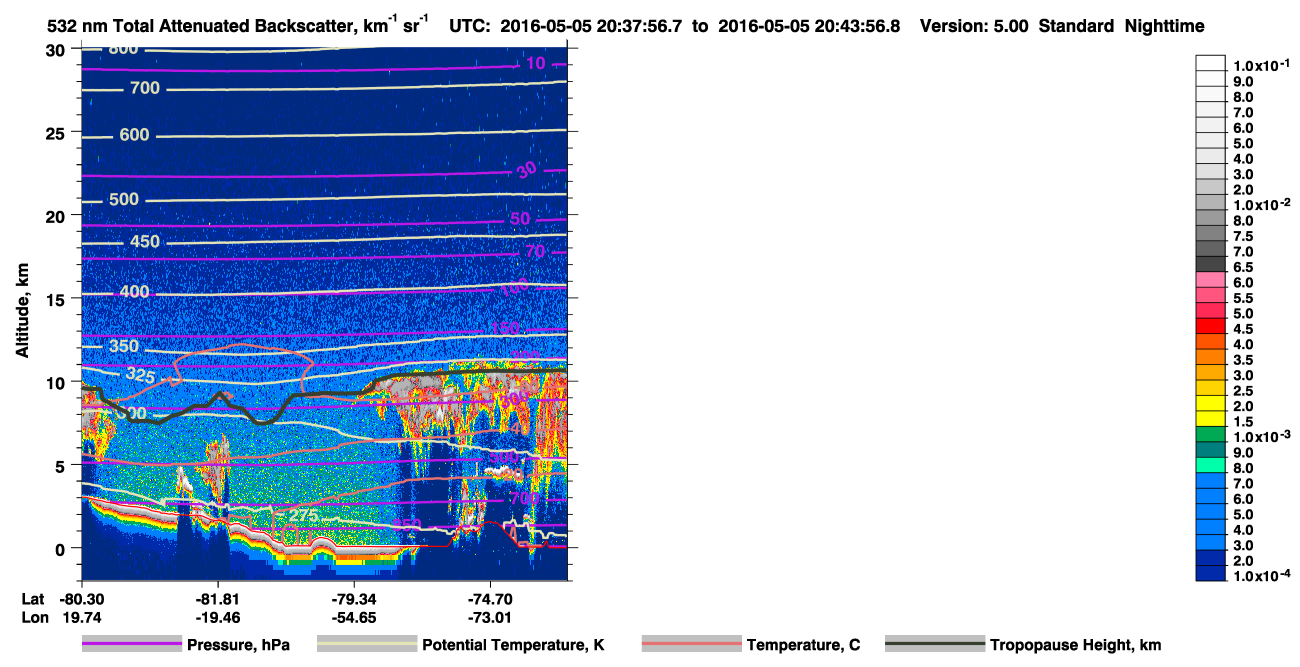Click the '1.0x10-2' colorbar label
The image size is (1300, 667).
[x=1261, y=204]
